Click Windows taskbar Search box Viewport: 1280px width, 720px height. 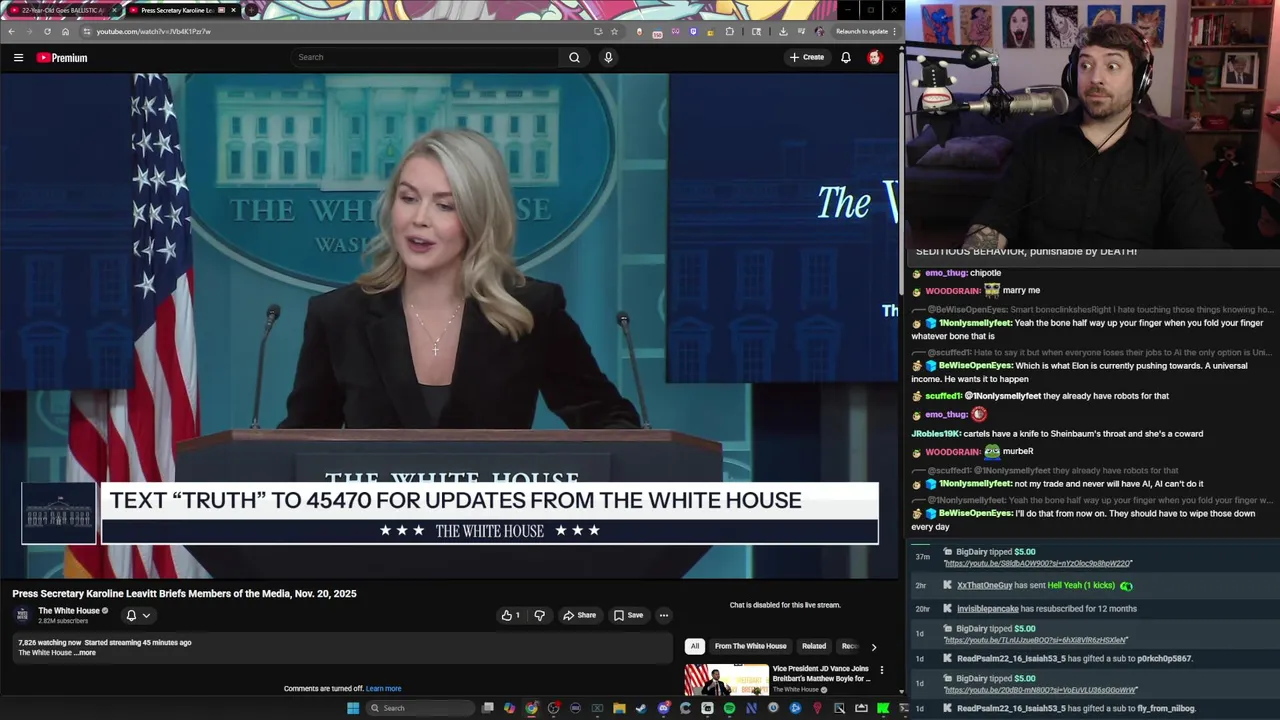pos(418,708)
